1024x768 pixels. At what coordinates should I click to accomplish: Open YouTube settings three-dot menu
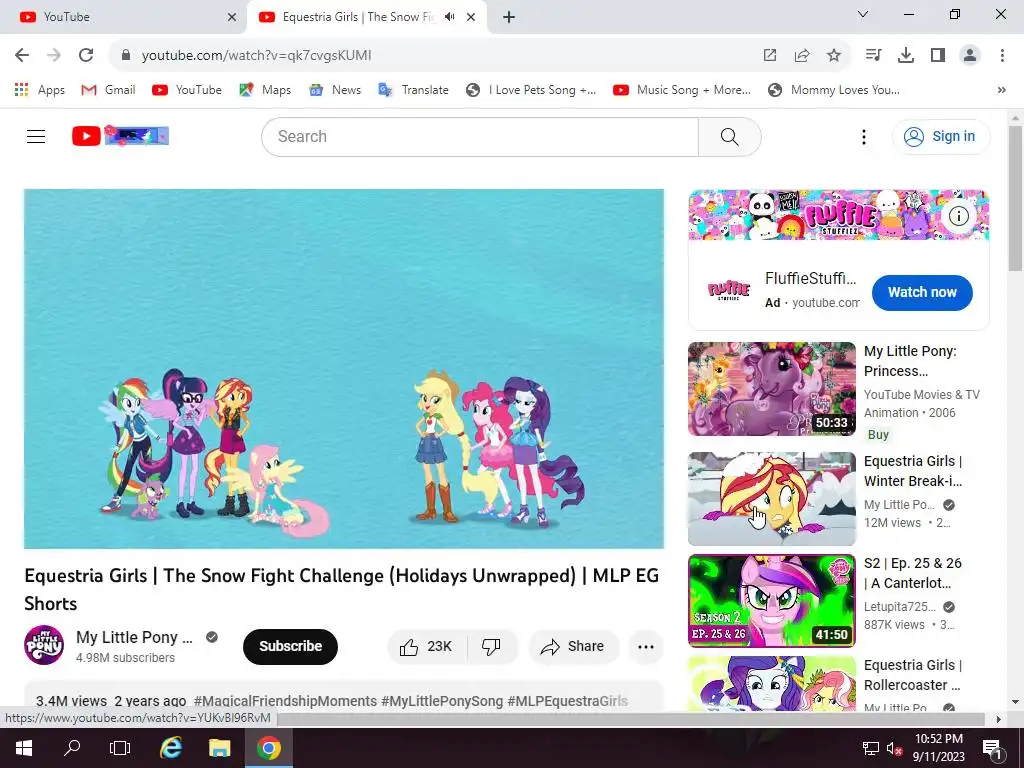(863, 136)
